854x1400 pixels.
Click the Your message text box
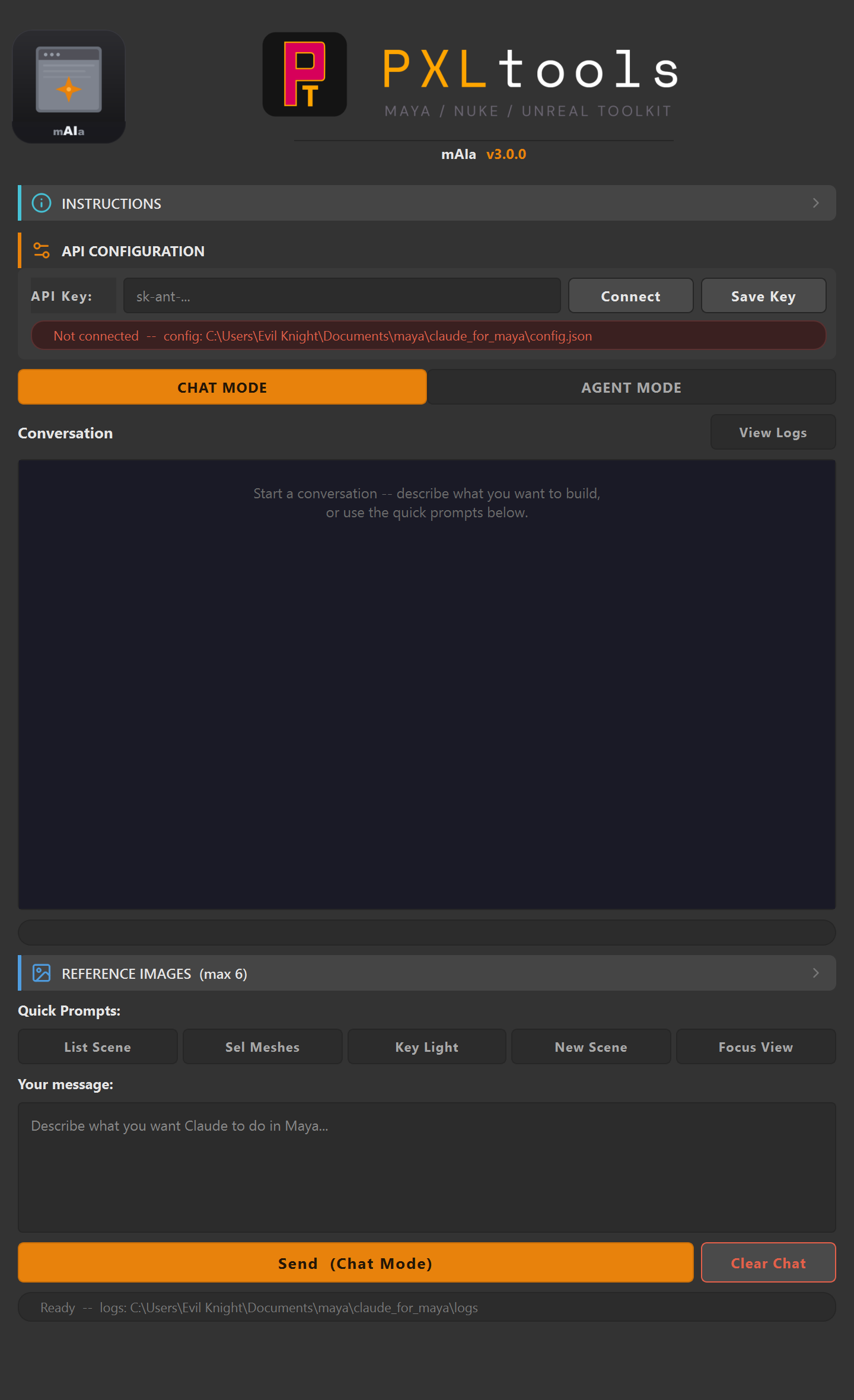427,1167
